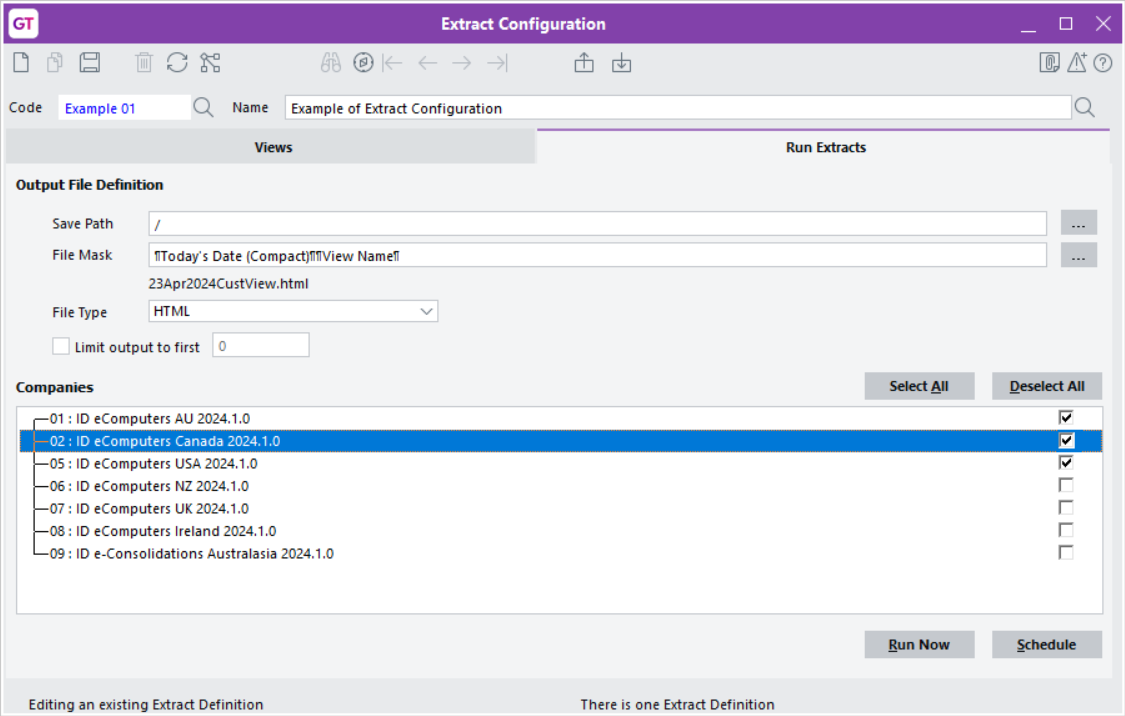Click the File Mask ellipsis button
This screenshot has height=716, width=1125.
point(1079,256)
